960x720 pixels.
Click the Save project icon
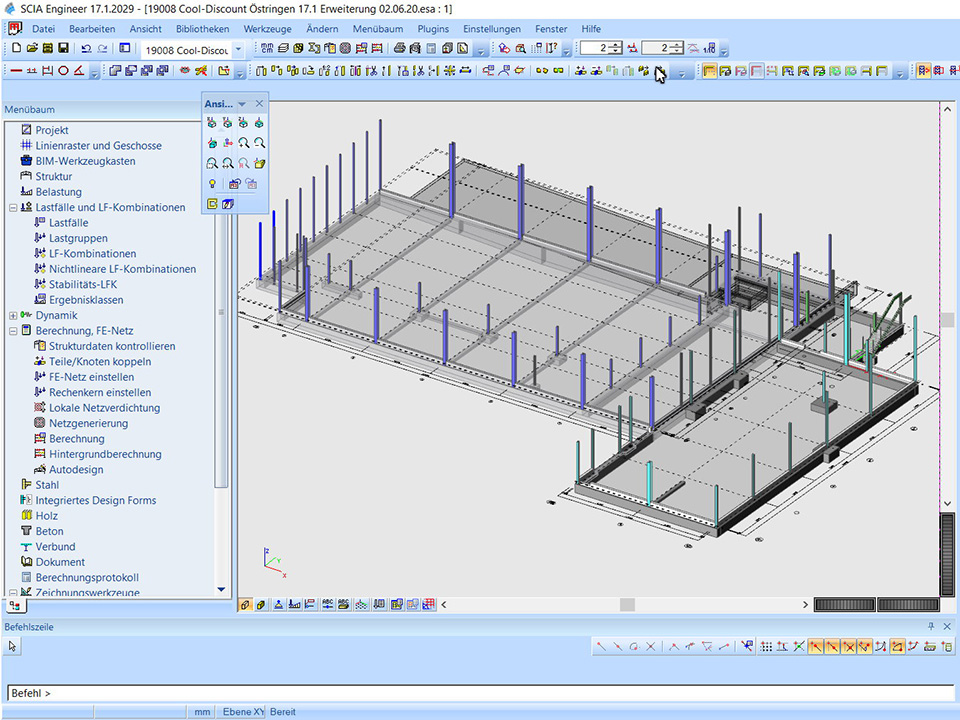(x=64, y=48)
